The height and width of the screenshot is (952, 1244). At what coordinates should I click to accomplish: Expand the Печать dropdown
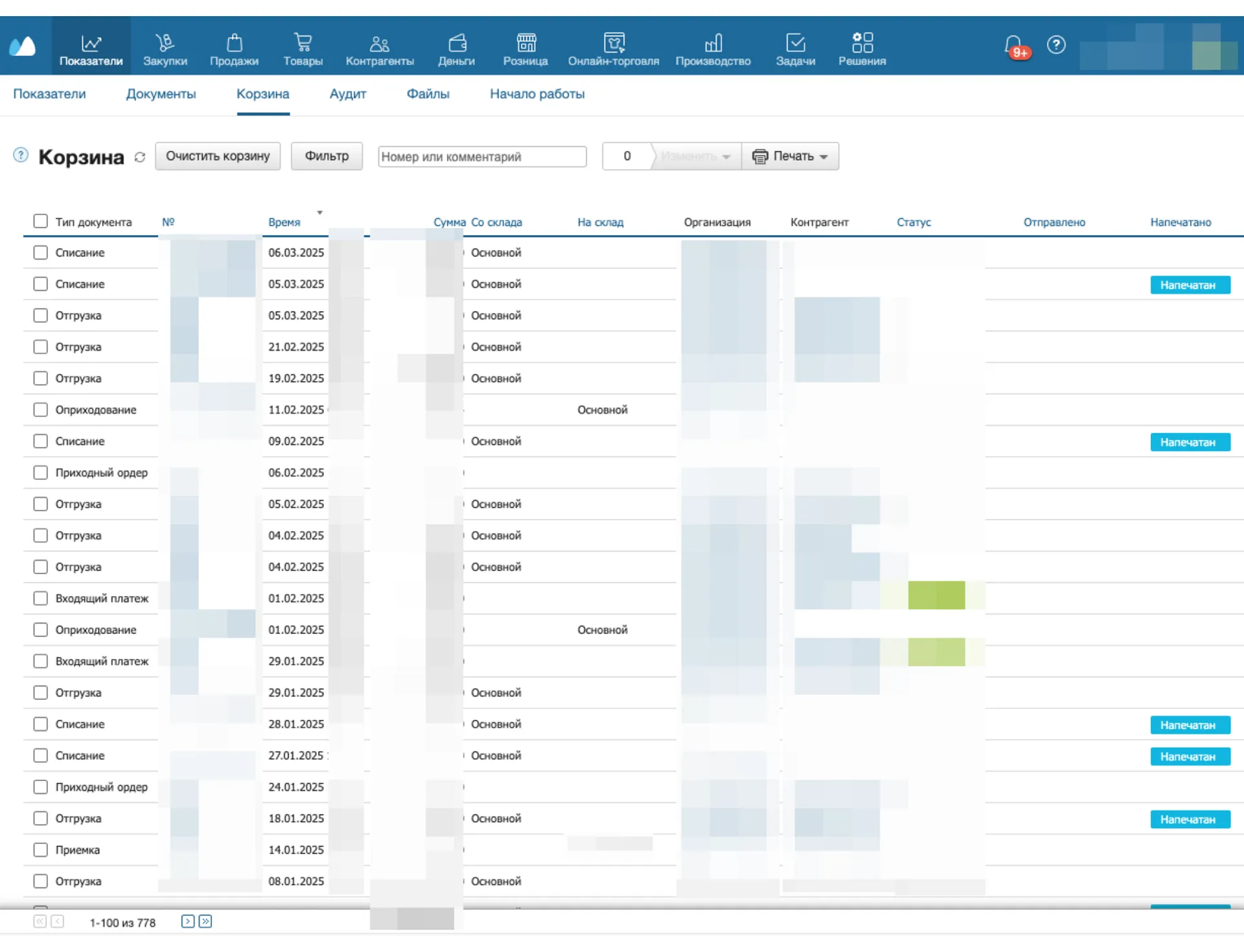coord(790,156)
